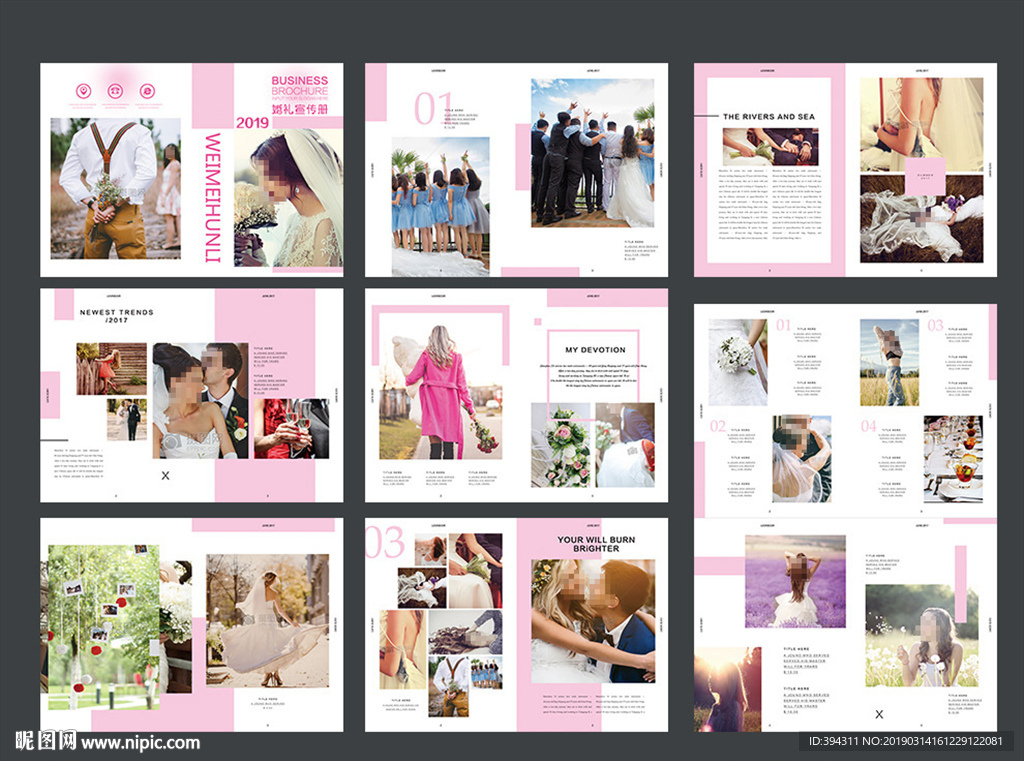Click the nipic logo in the watermark
This screenshot has width=1024, height=761.
(45, 742)
